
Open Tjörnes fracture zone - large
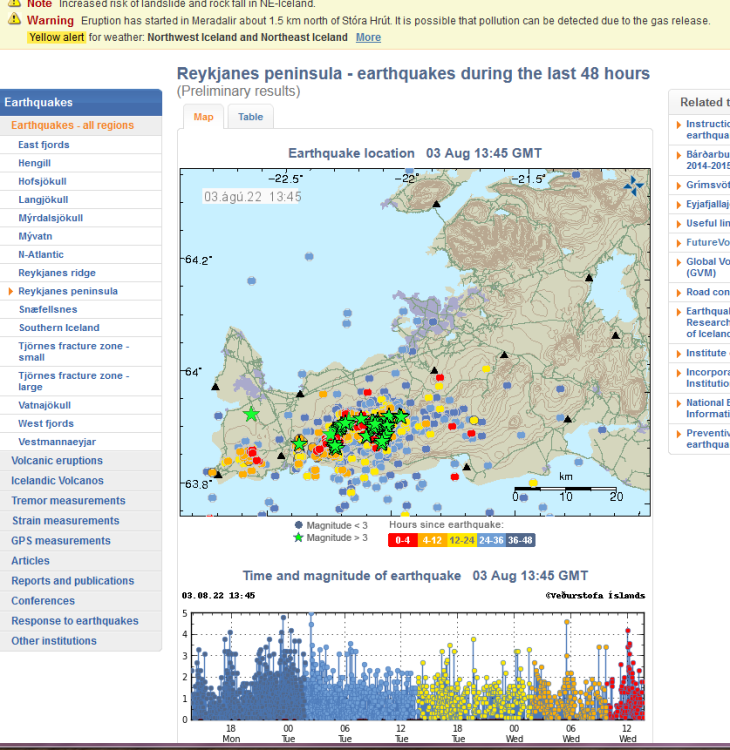click(x=73, y=381)
